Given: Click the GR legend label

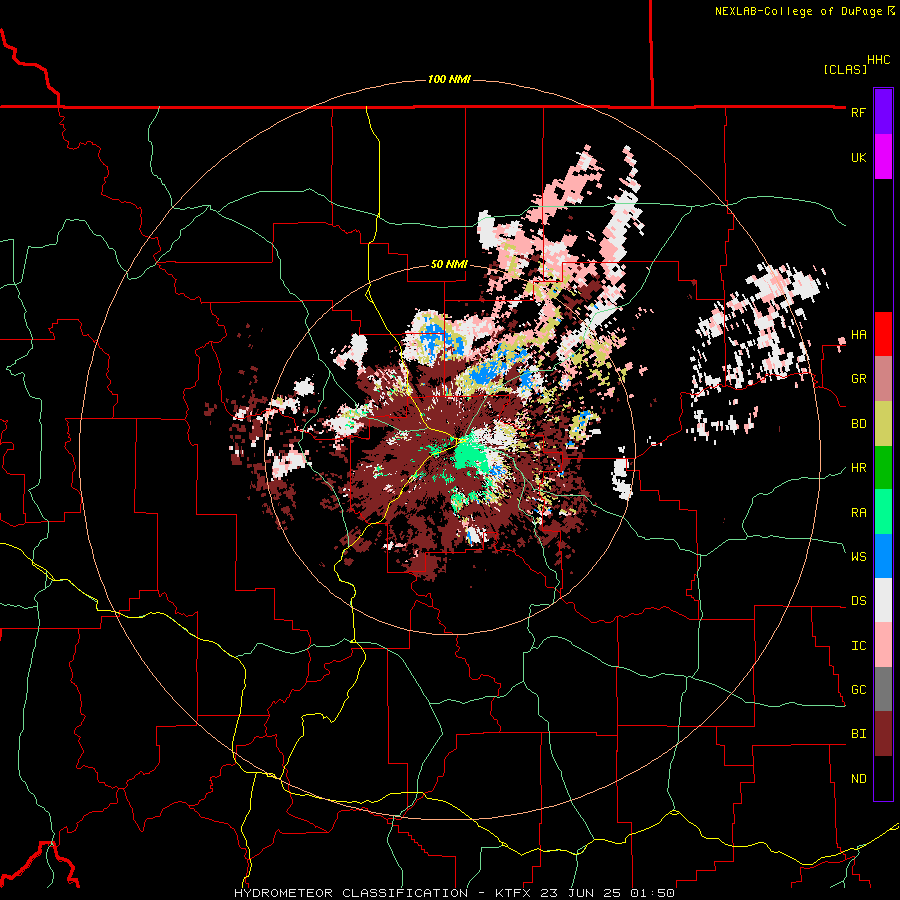Looking at the screenshot, I should point(858,379).
